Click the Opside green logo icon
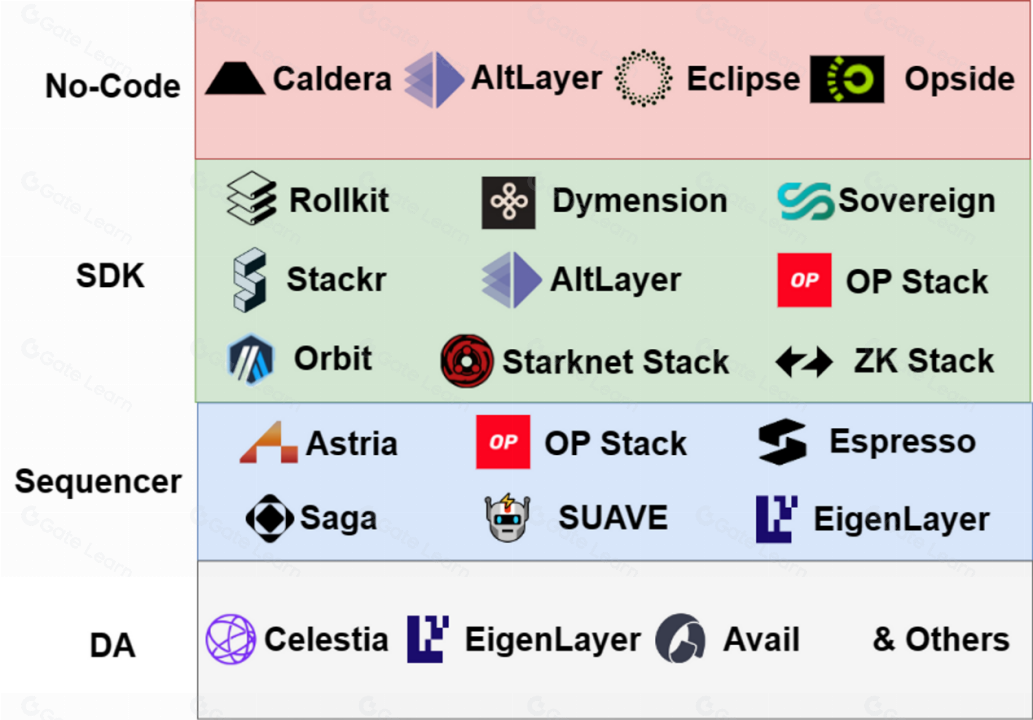Screen dimensions: 1033x720 [x=847, y=79]
